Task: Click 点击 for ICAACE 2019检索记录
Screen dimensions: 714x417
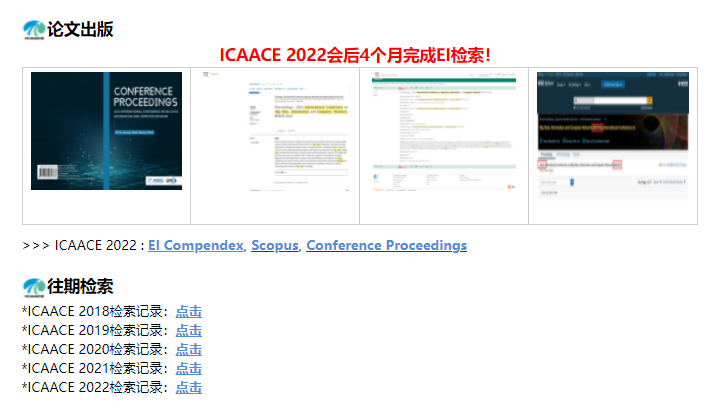Action: click(x=189, y=331)
